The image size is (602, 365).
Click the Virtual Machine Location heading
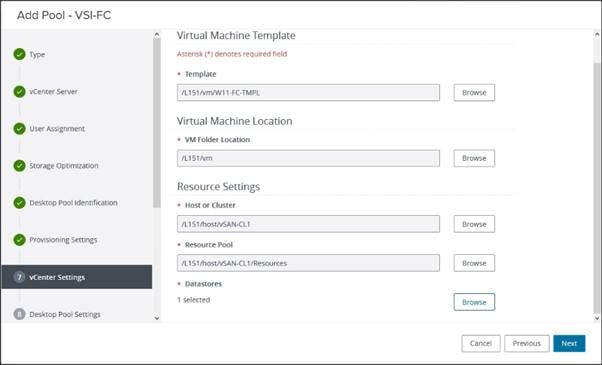pos(235,121)
